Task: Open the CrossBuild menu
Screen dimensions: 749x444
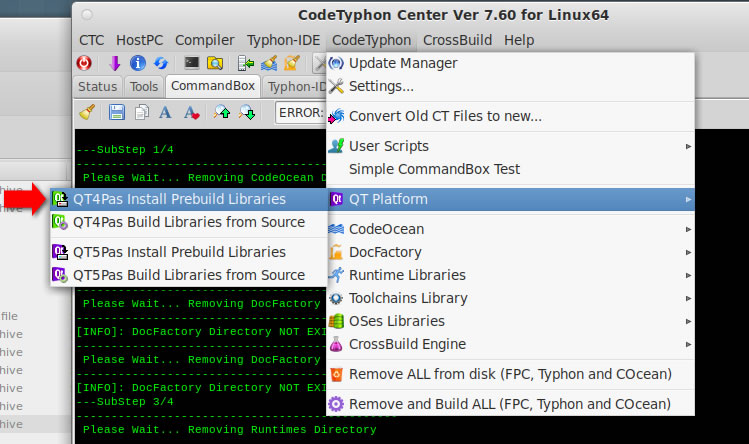Action: 457,40
